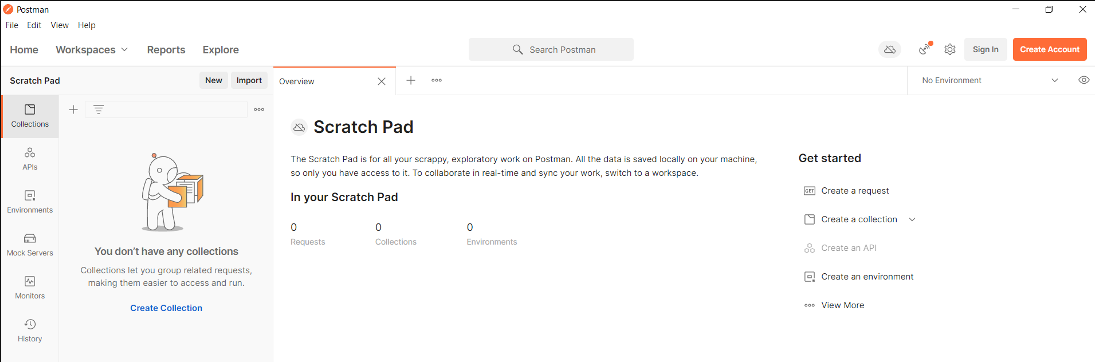Click the Create an API icon
Screen dimensions: 1095x362
tap(809, 248)
